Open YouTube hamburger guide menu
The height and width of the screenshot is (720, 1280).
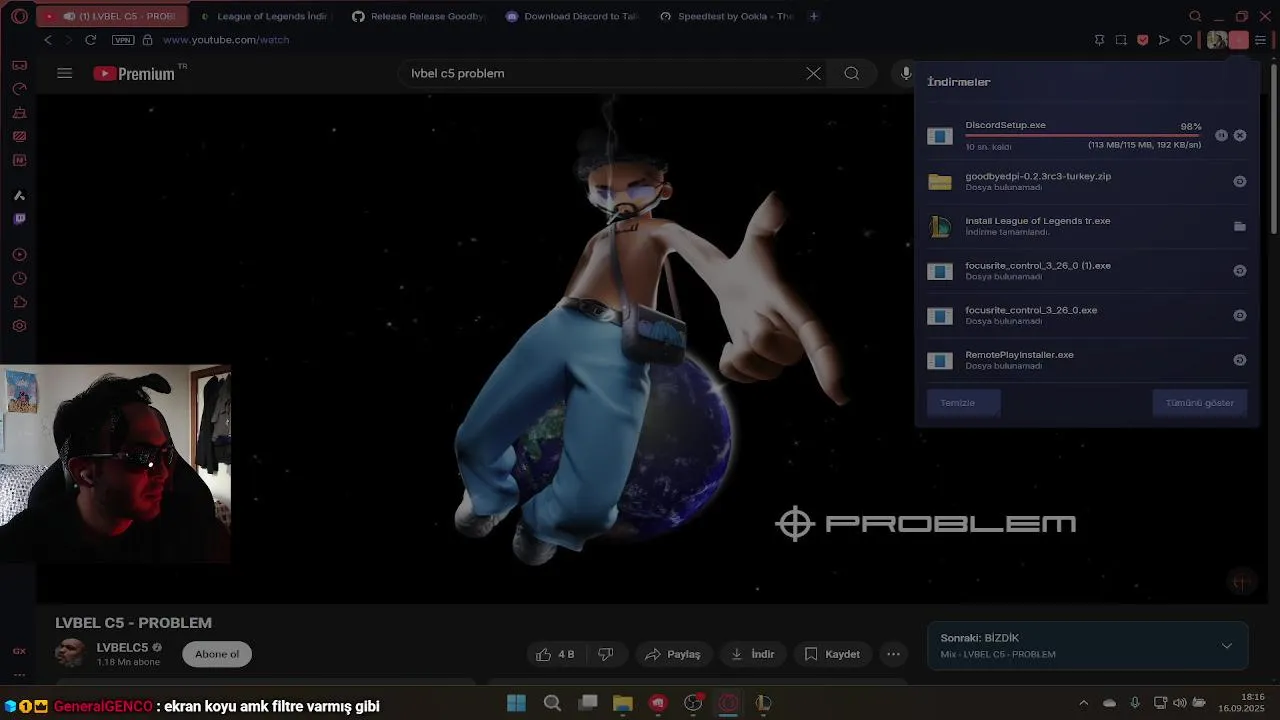65,73
